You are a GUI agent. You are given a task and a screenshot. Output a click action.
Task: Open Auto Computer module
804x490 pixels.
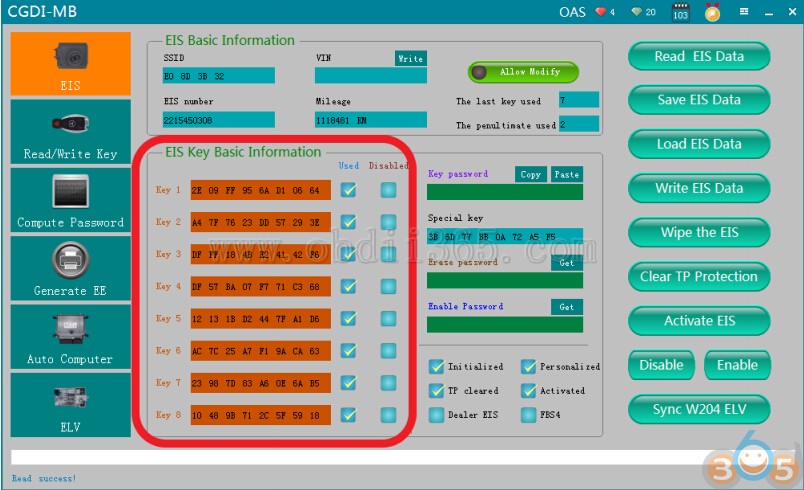tap(71, 337)
